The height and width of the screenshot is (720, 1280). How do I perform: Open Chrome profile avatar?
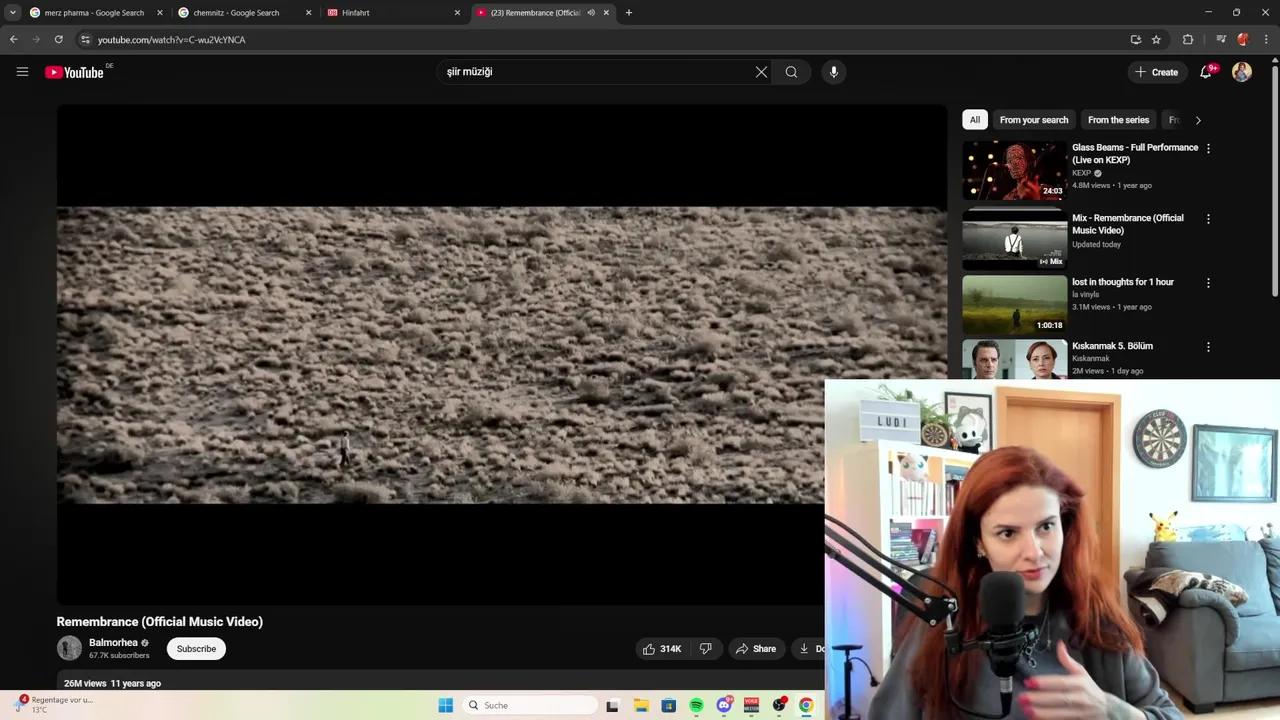(1243, 40)
